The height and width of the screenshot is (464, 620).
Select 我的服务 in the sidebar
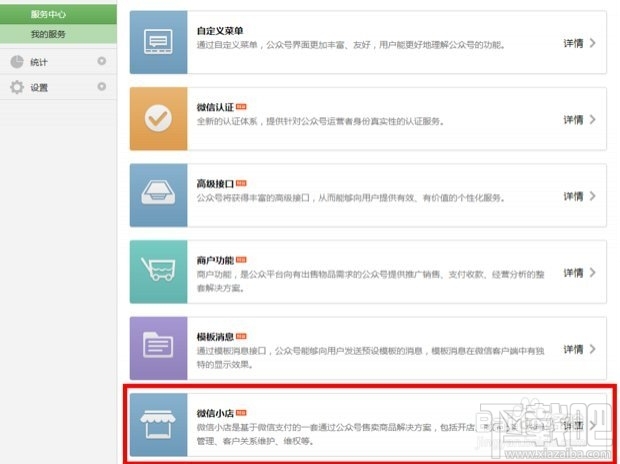(x=58, y=34)
